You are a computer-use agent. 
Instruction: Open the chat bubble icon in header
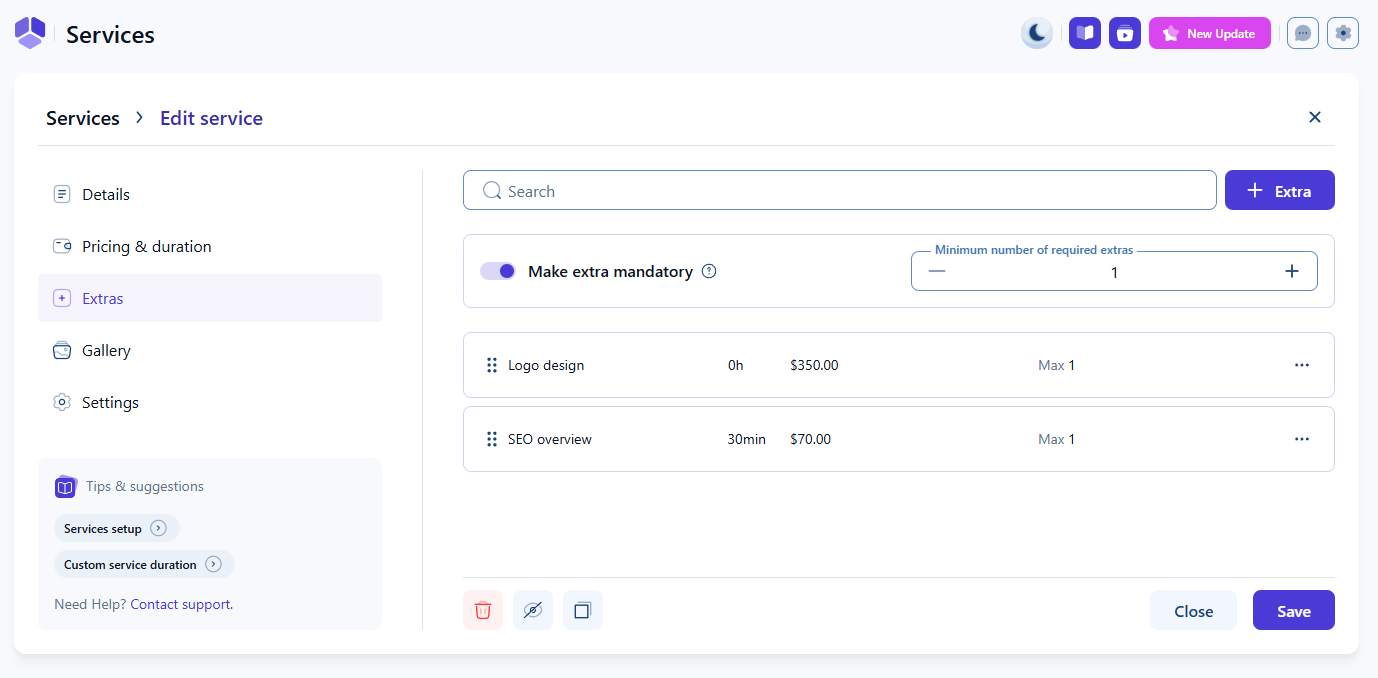click(x=1303, y=33)
